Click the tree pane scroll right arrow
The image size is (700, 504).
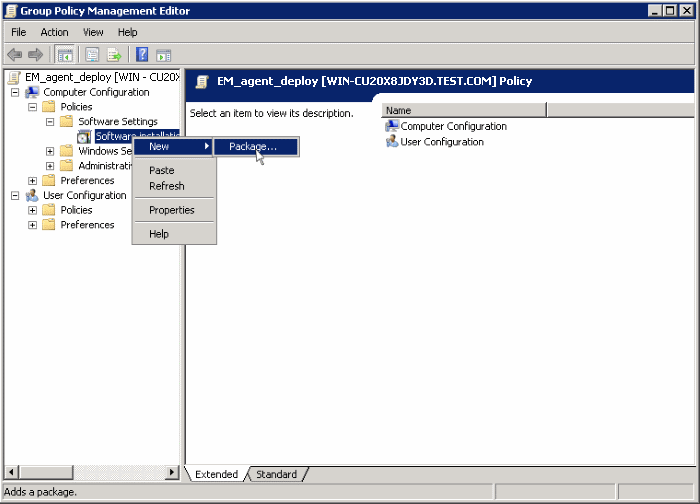pos(171,472)
